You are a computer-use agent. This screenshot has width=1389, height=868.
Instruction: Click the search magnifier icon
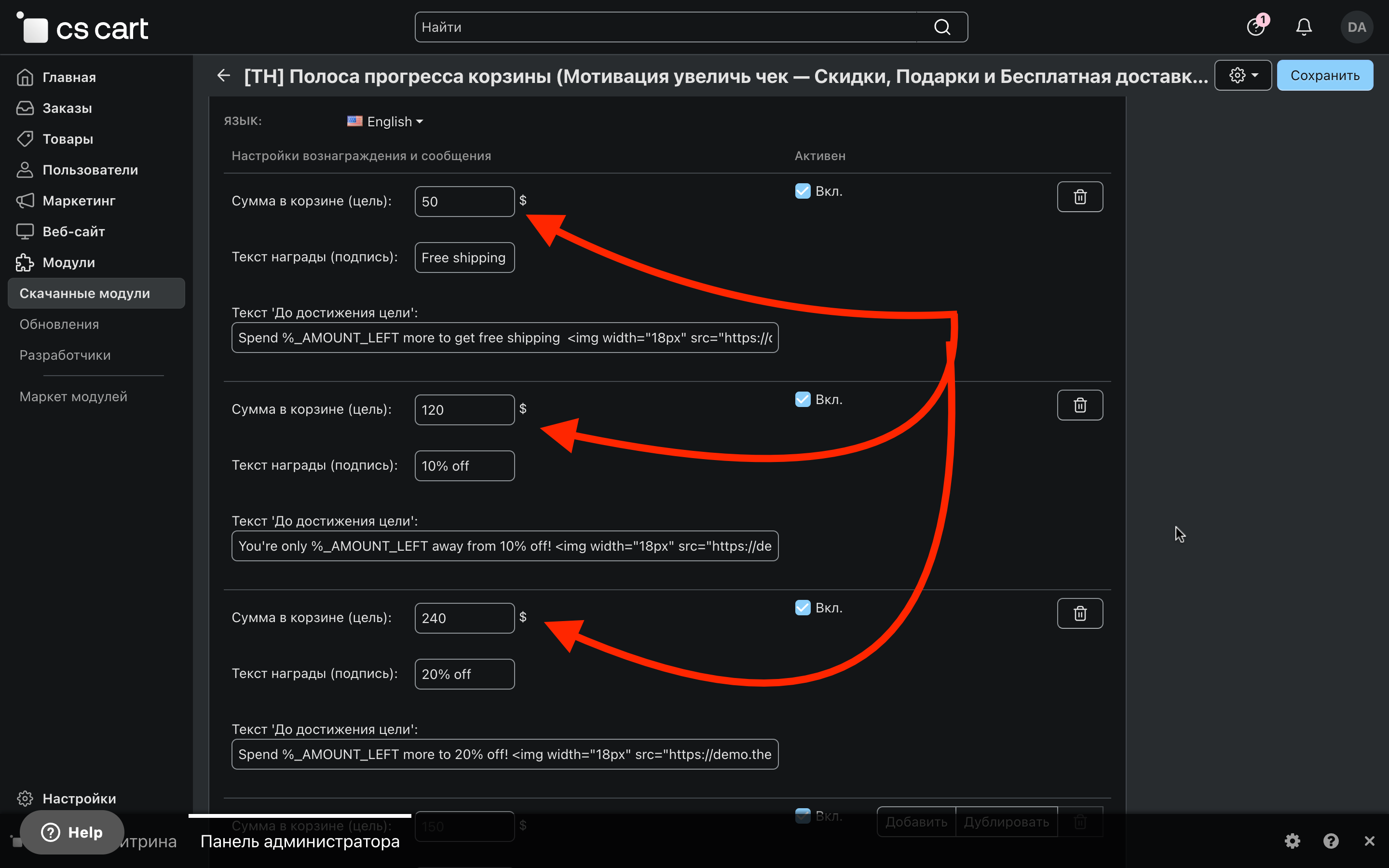pos(942,27)
